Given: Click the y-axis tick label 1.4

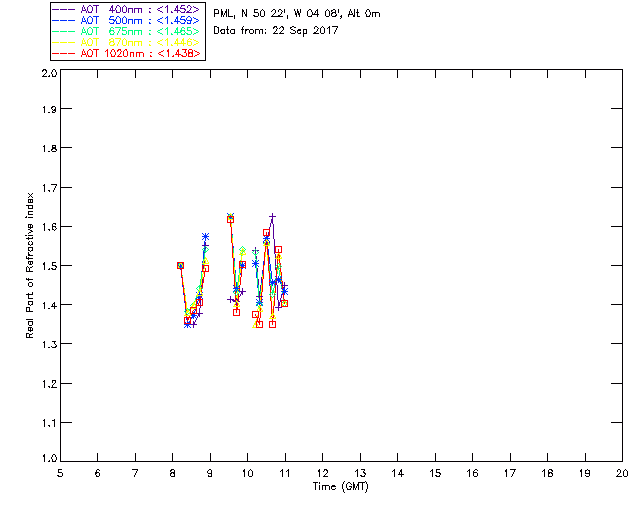Looking at the screenshot, I should click(x=49, y=305).
